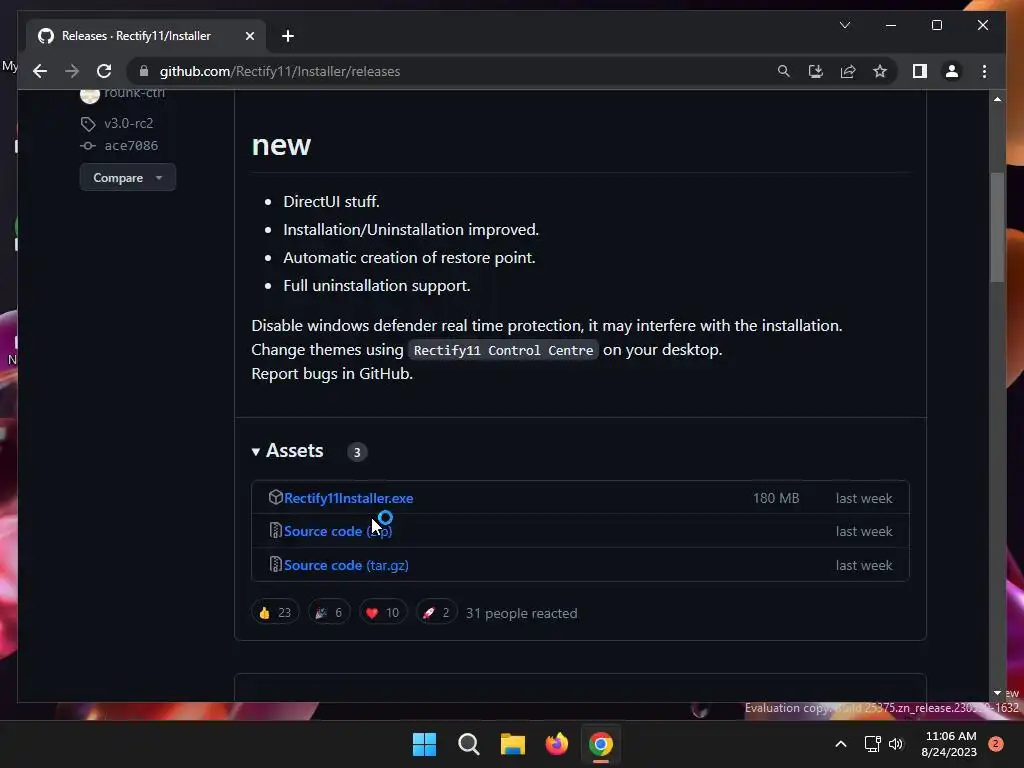Share this page via share icon
The height and width of the screenshot is (768, 1024).
click(x=848, y=71)
